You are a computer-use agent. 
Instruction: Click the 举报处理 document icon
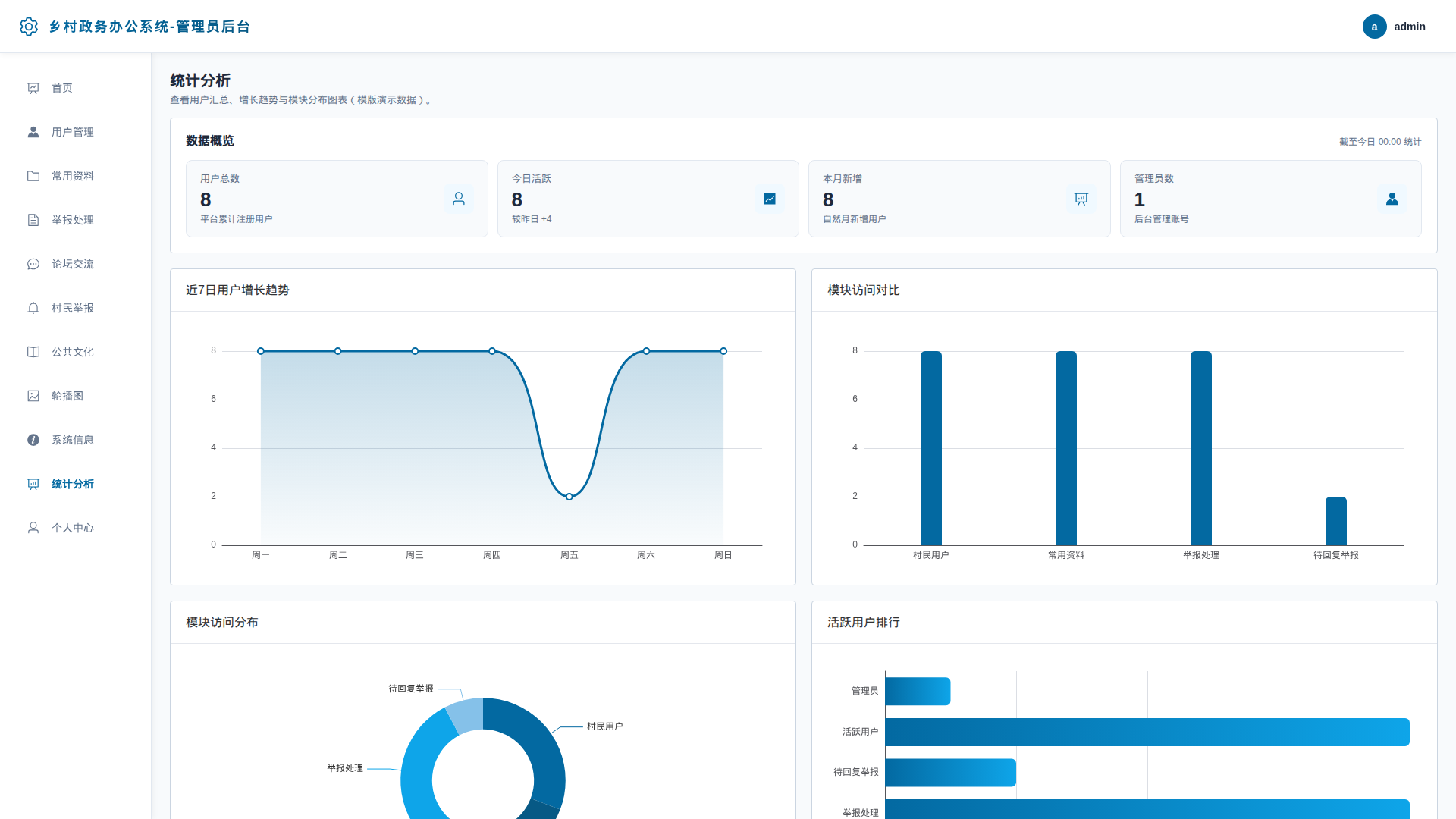point(33,220)
